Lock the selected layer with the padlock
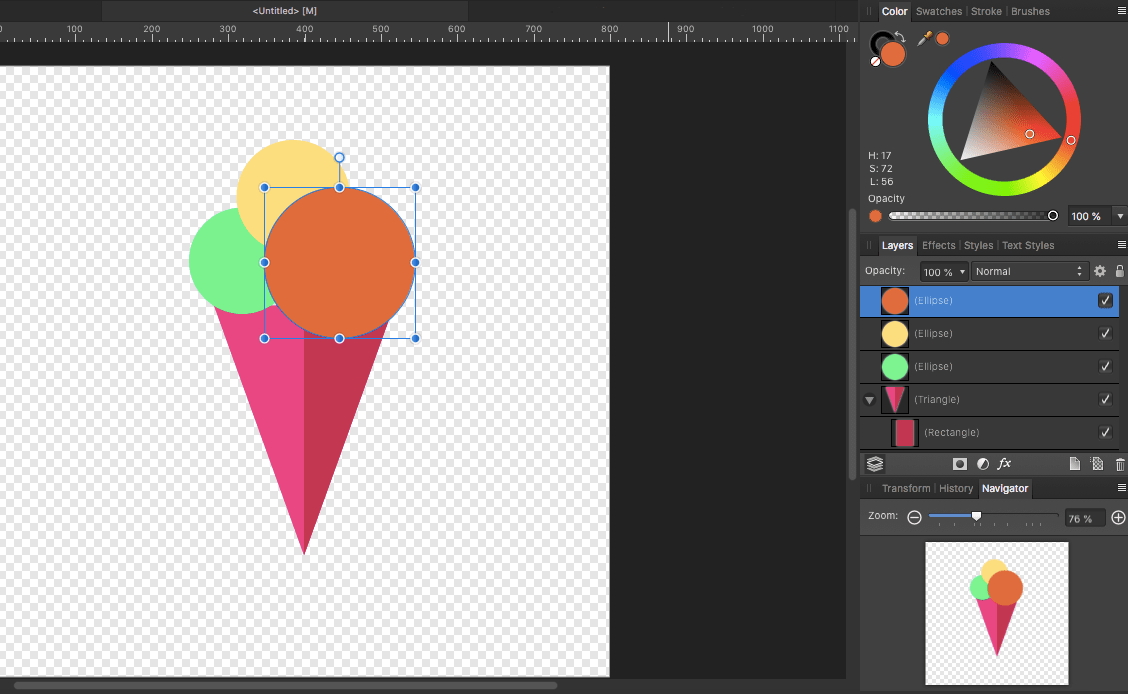Viewport: 1128px width, 694px height. (1119, 271)
